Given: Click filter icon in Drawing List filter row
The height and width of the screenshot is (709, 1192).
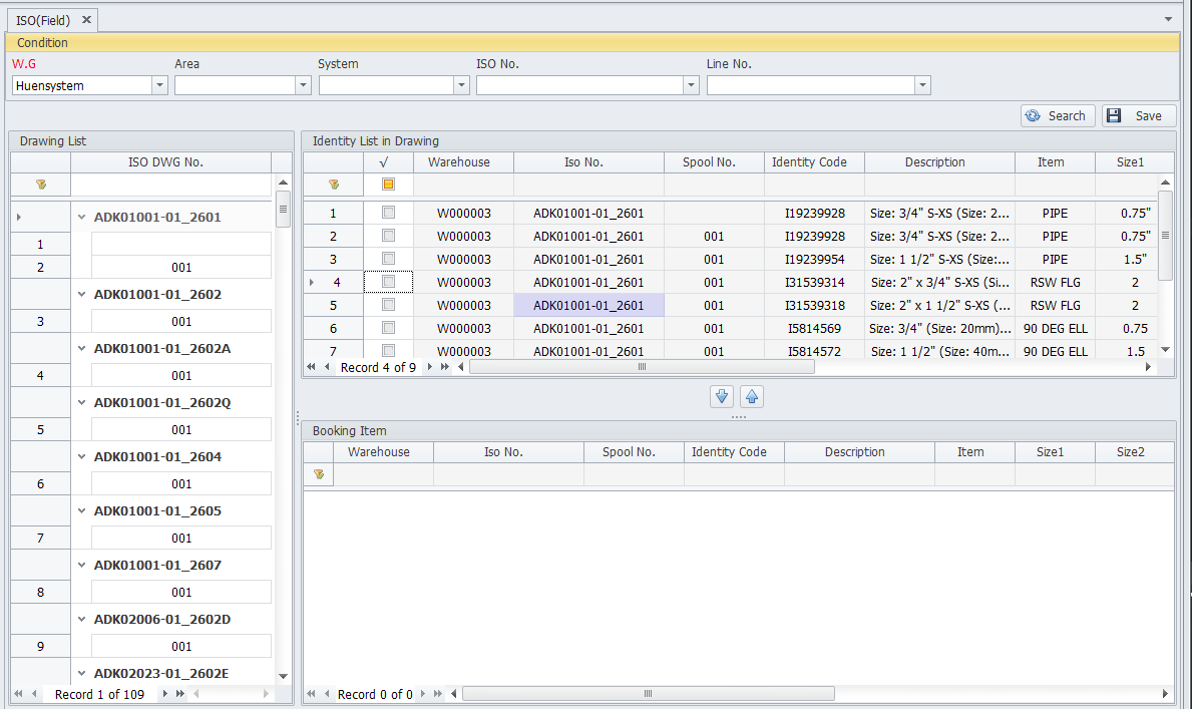Looking at the screenshot, I should [x=41, y=185].
